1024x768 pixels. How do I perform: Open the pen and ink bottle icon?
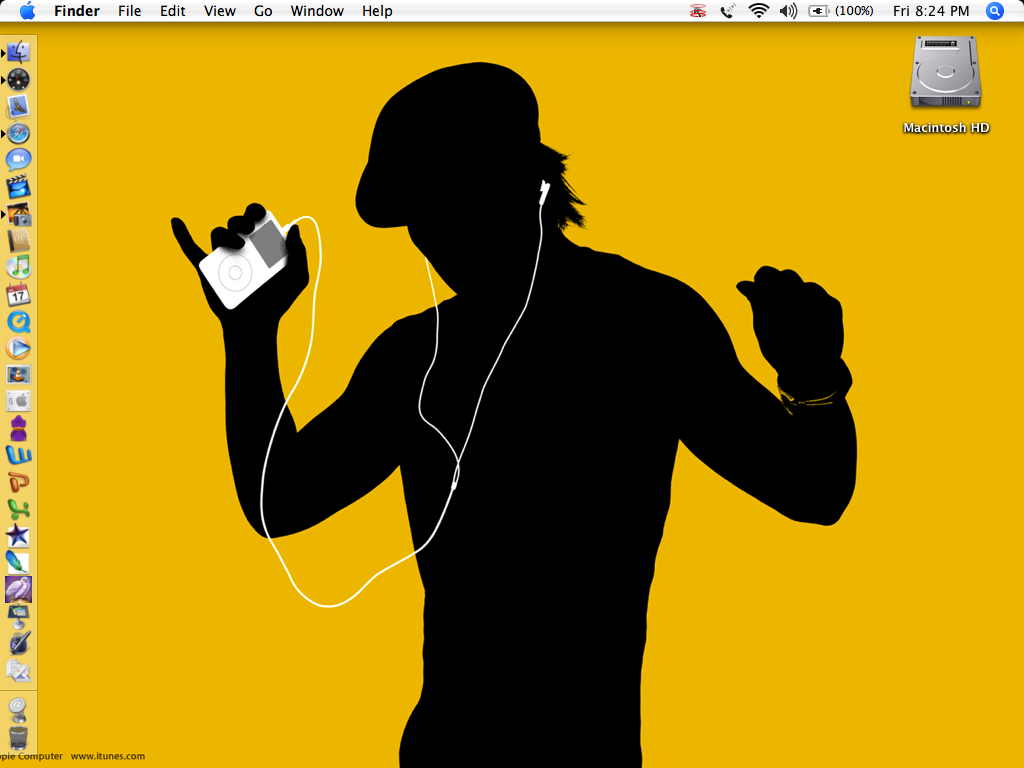[x=18, y=643]
